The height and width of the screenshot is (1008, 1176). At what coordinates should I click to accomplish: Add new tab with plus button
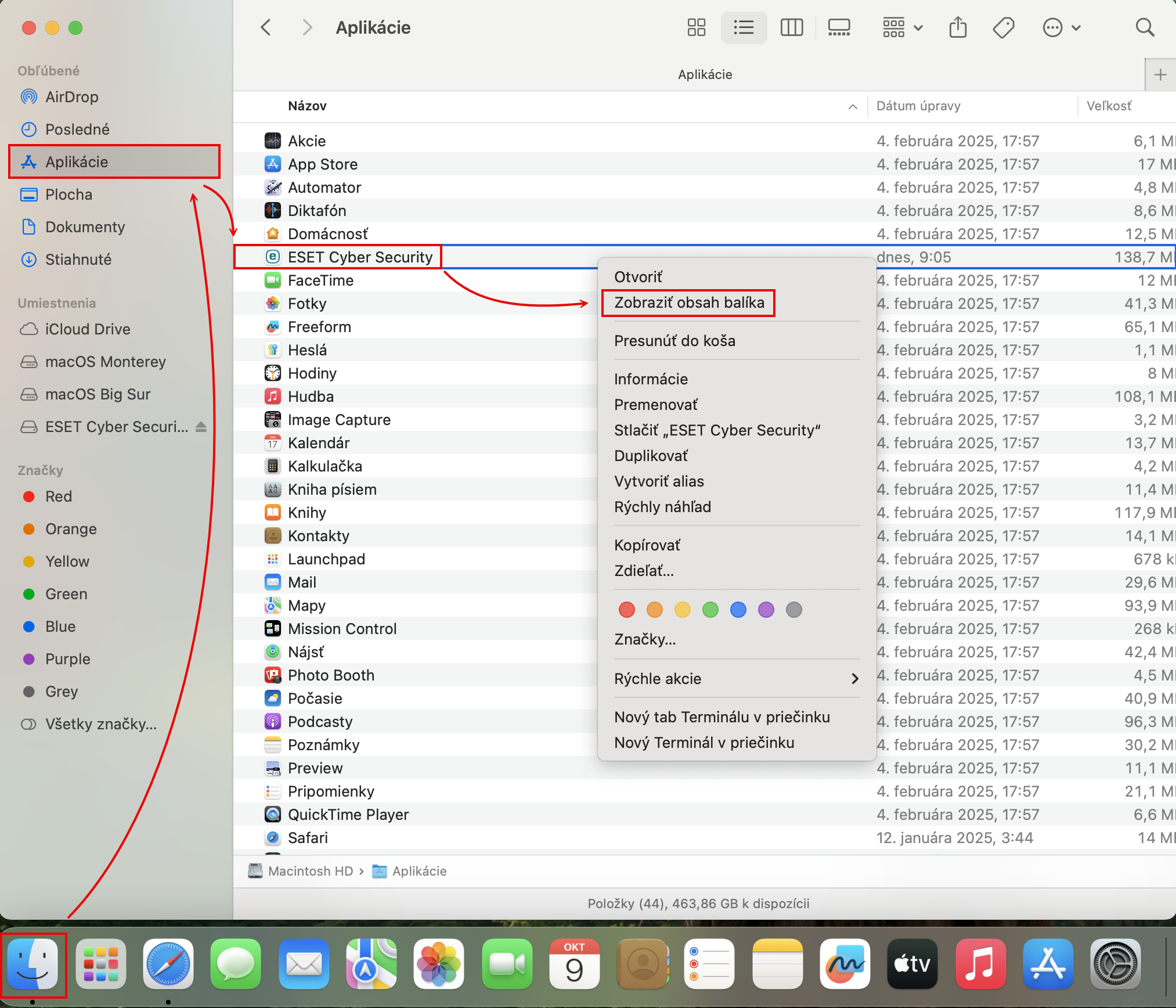[1160, 74]
